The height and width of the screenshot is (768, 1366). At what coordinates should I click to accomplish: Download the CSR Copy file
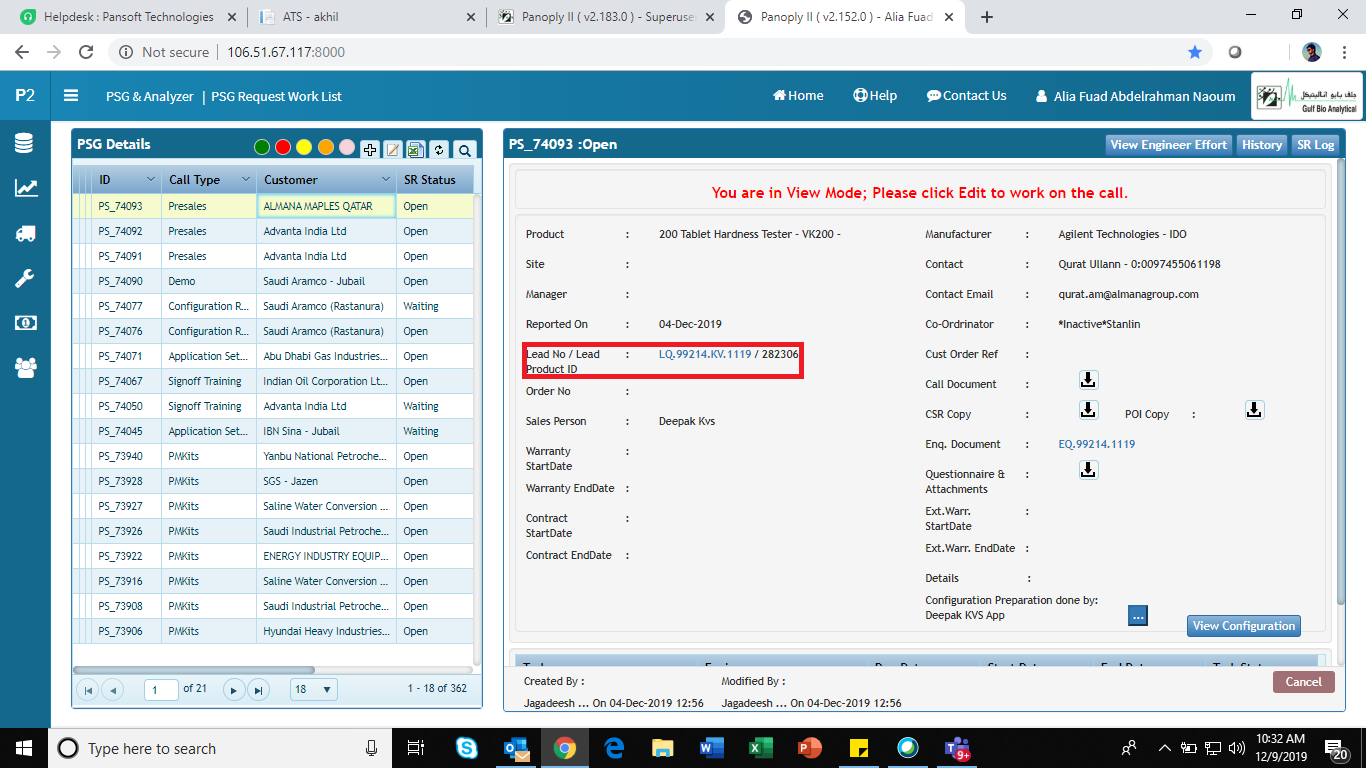pos(1088,410)
